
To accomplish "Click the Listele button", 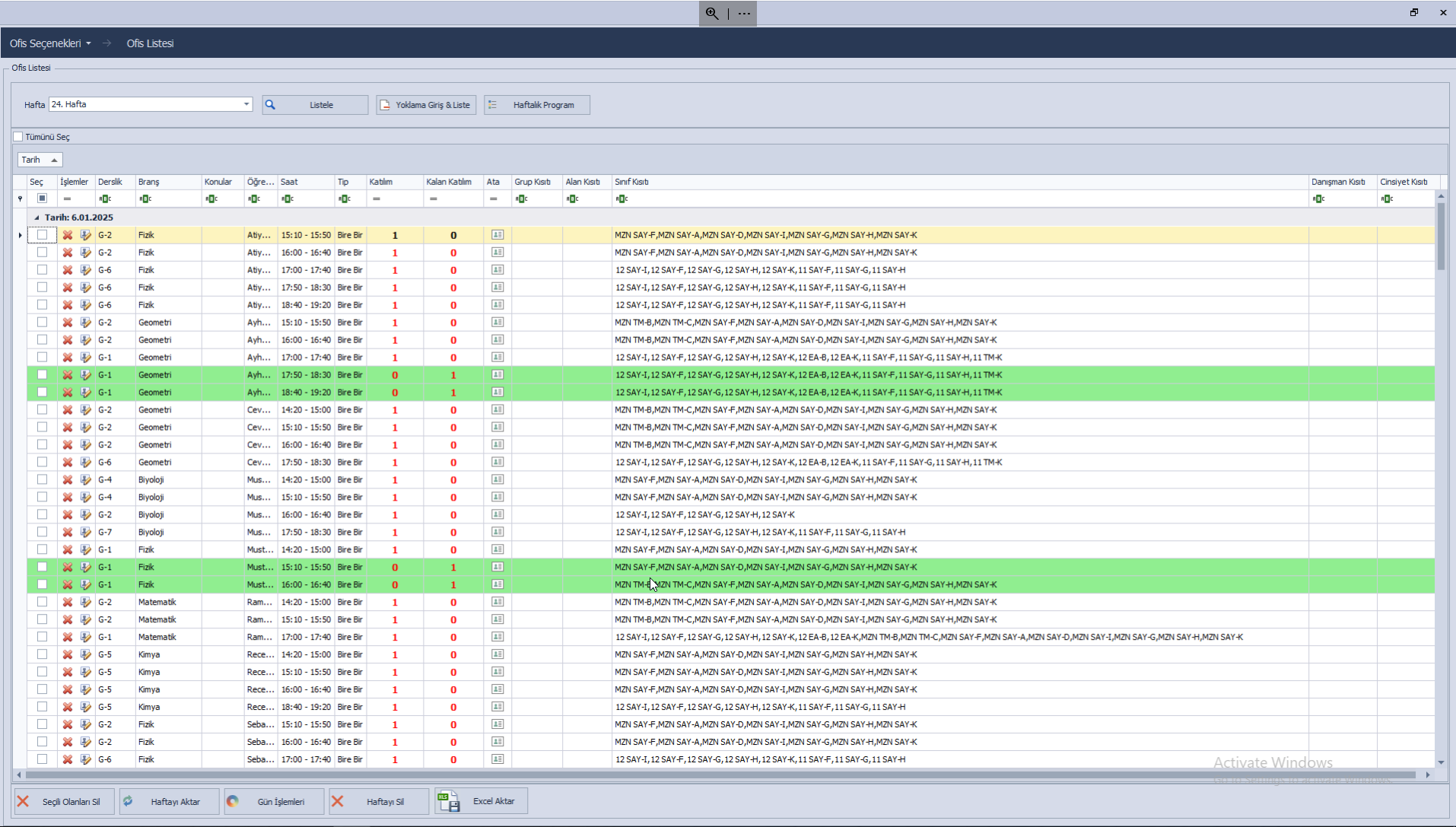I will tap(315, 105).
